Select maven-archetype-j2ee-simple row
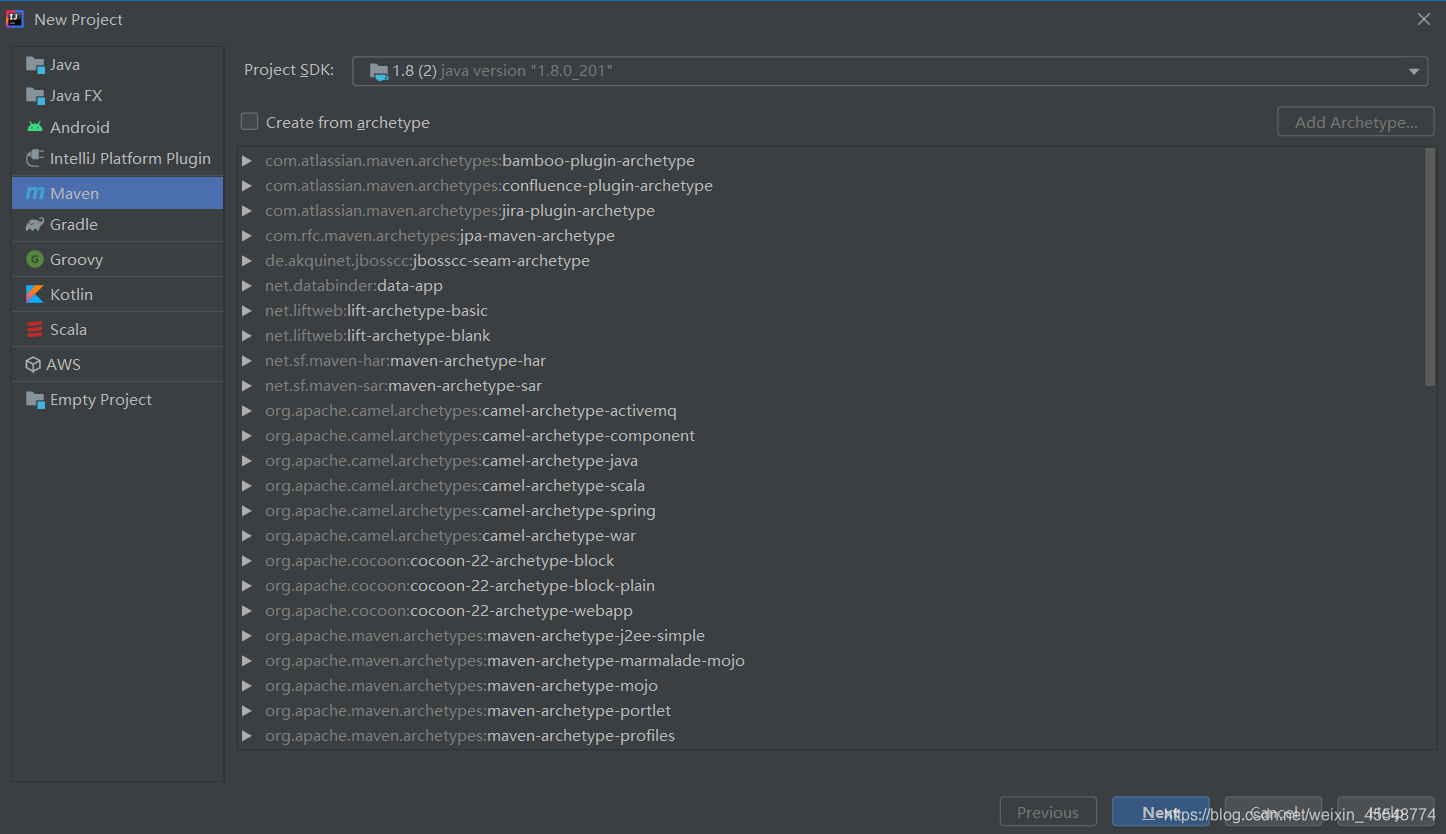The height and width of the screenshot is (834, 1446). click(x=831, y=636)
